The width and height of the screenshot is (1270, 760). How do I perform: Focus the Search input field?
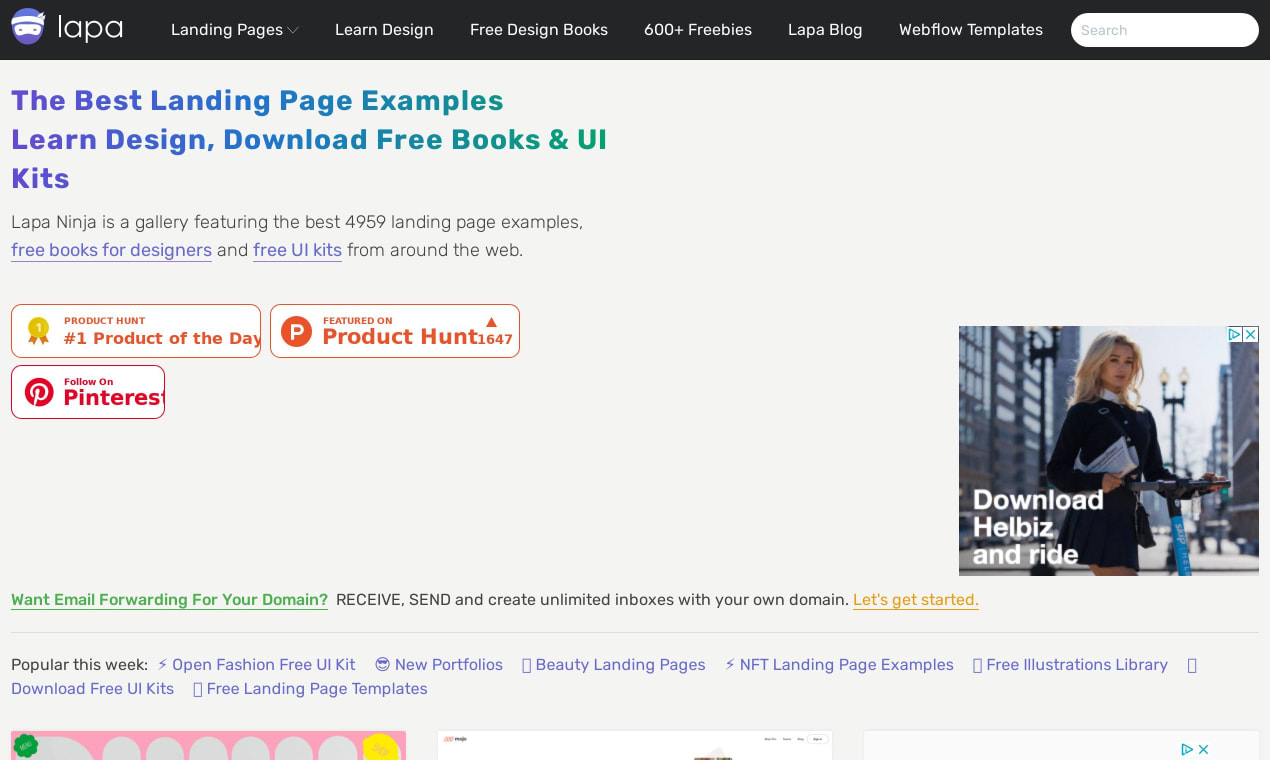[1165, 30]
